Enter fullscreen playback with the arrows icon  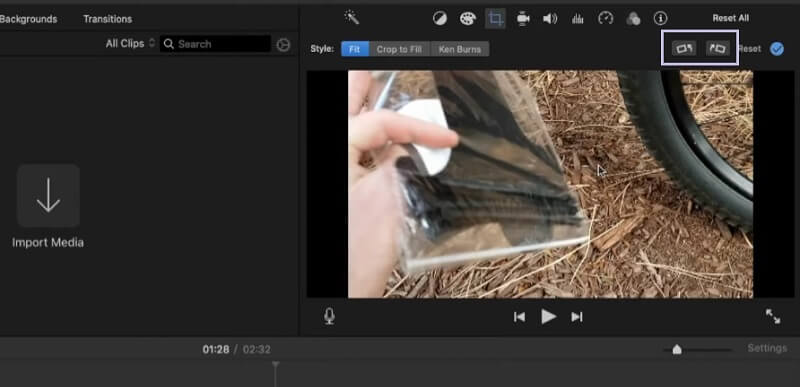pyautogui.click(x=773, y=316)
